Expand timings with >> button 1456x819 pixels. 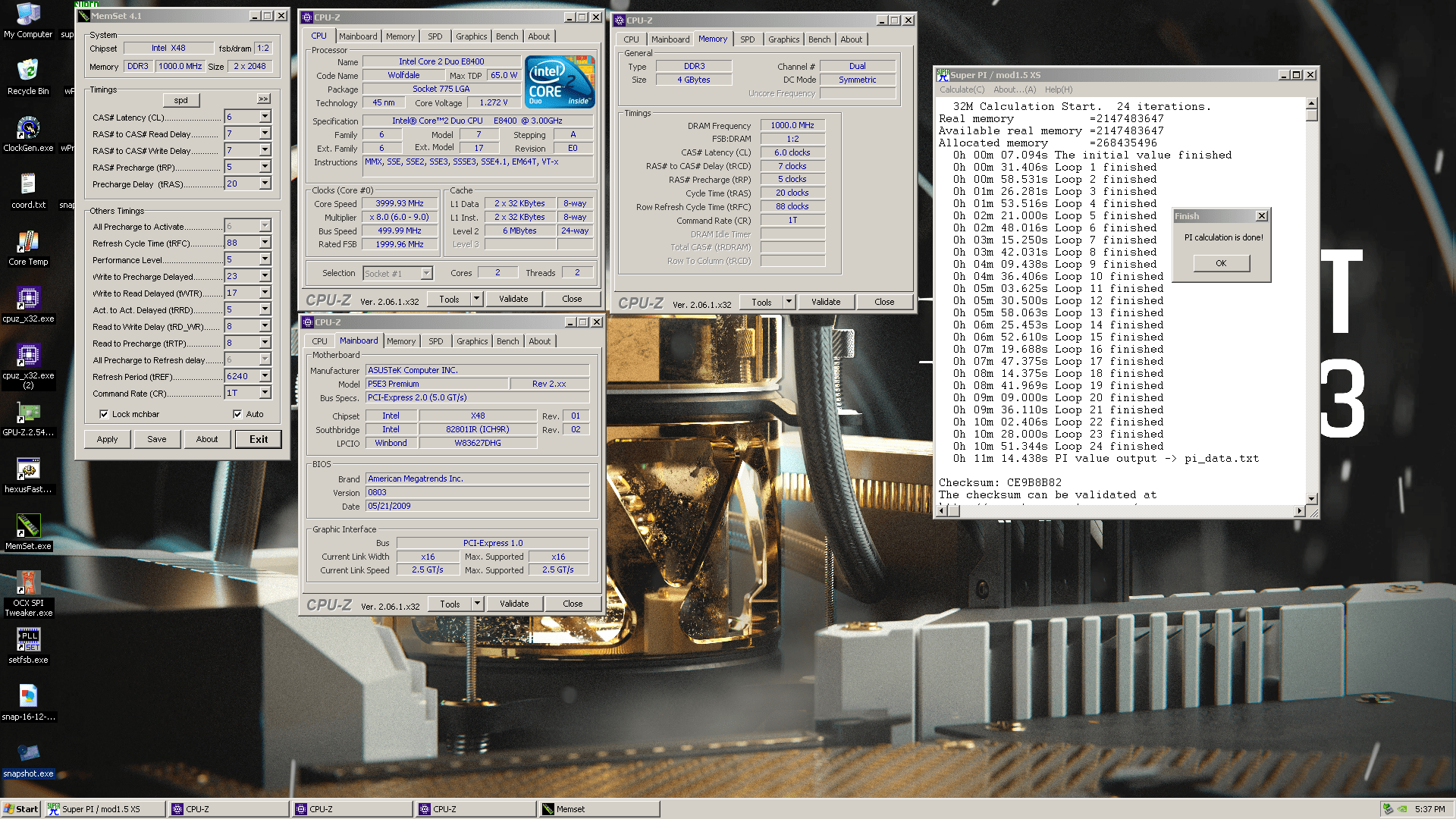[x=263, y=99]
